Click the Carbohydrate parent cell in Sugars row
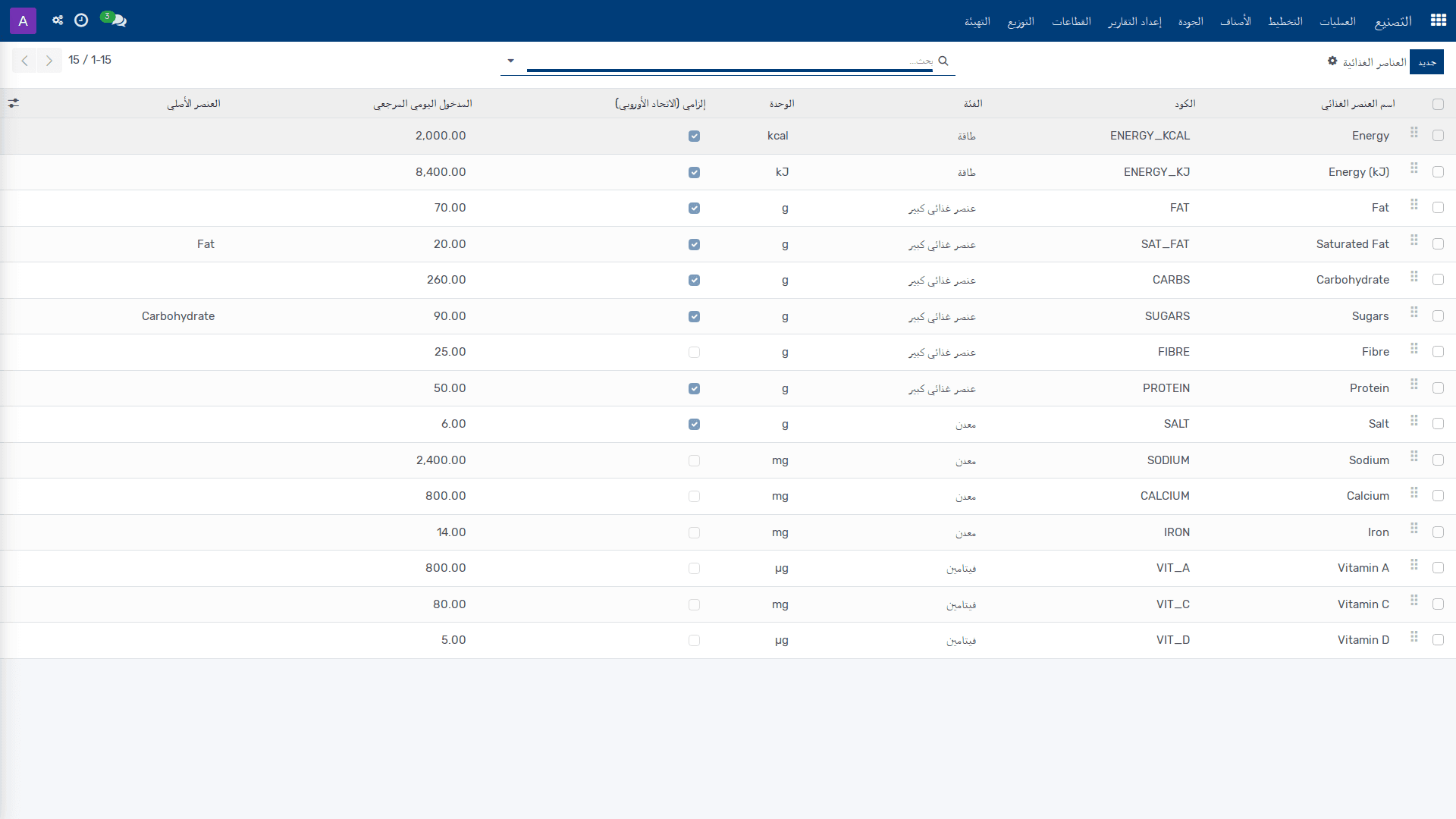The image size is (1456, 819). point(178,316)
